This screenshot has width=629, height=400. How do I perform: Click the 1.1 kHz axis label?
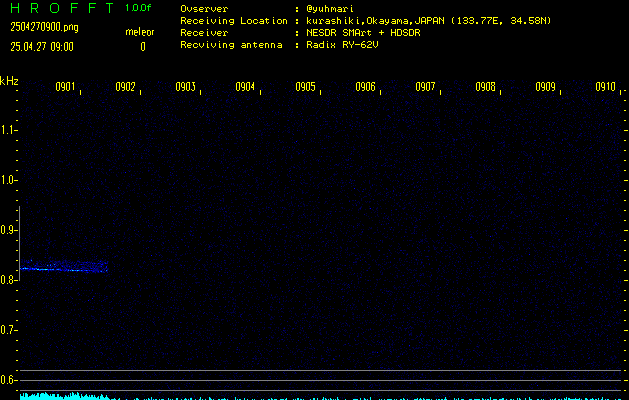tap(8, 130)
